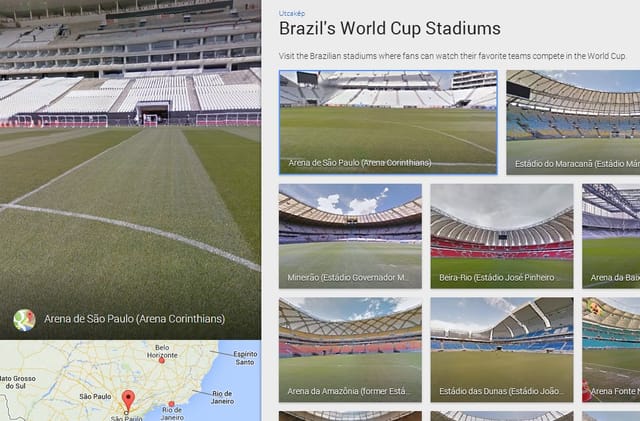This screenshot has width=640, height=421.
Task: Select the Arena Fonte Nova thumbnail
Action: coord(611,350)
